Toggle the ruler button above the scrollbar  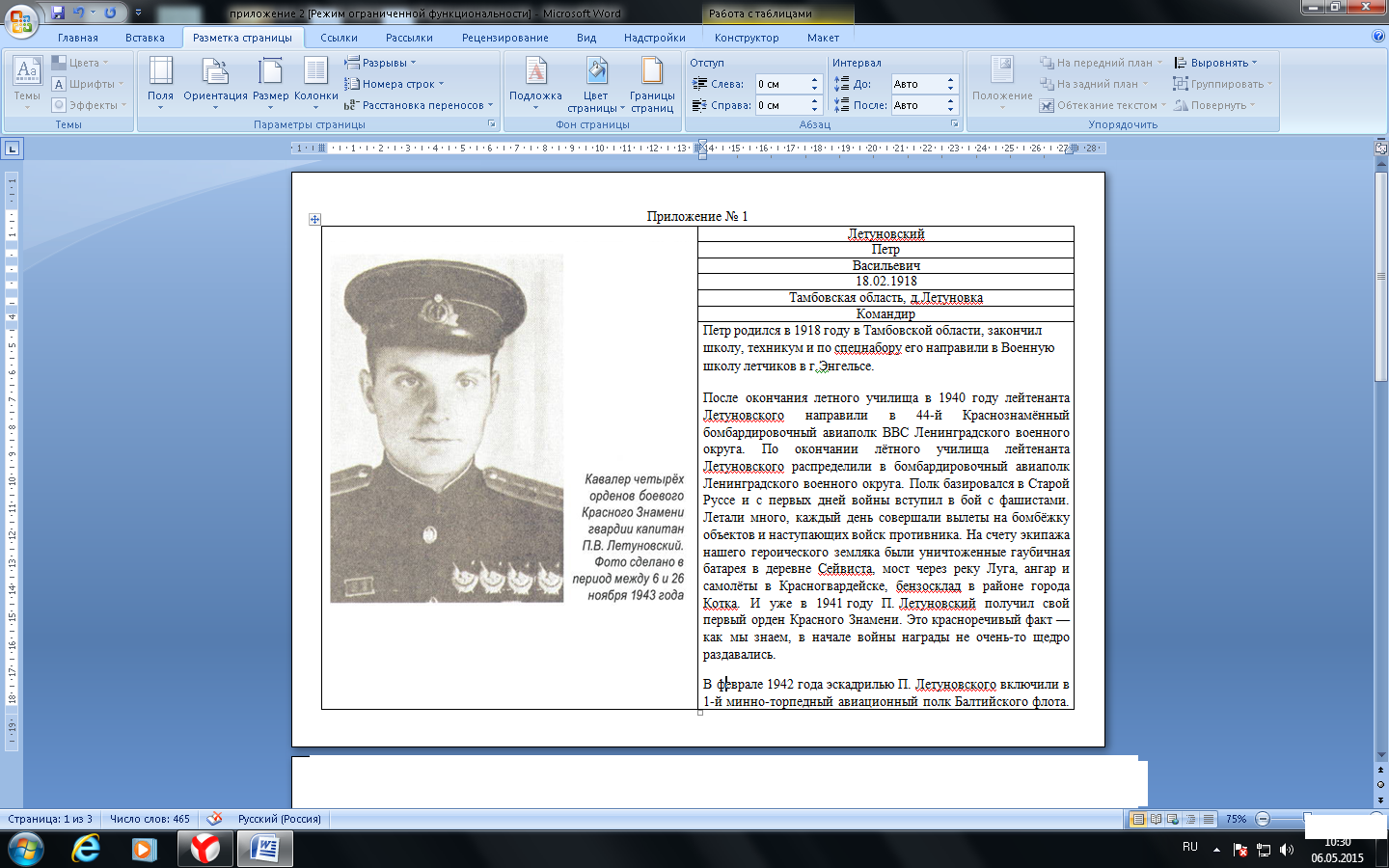click(1380, 149)
